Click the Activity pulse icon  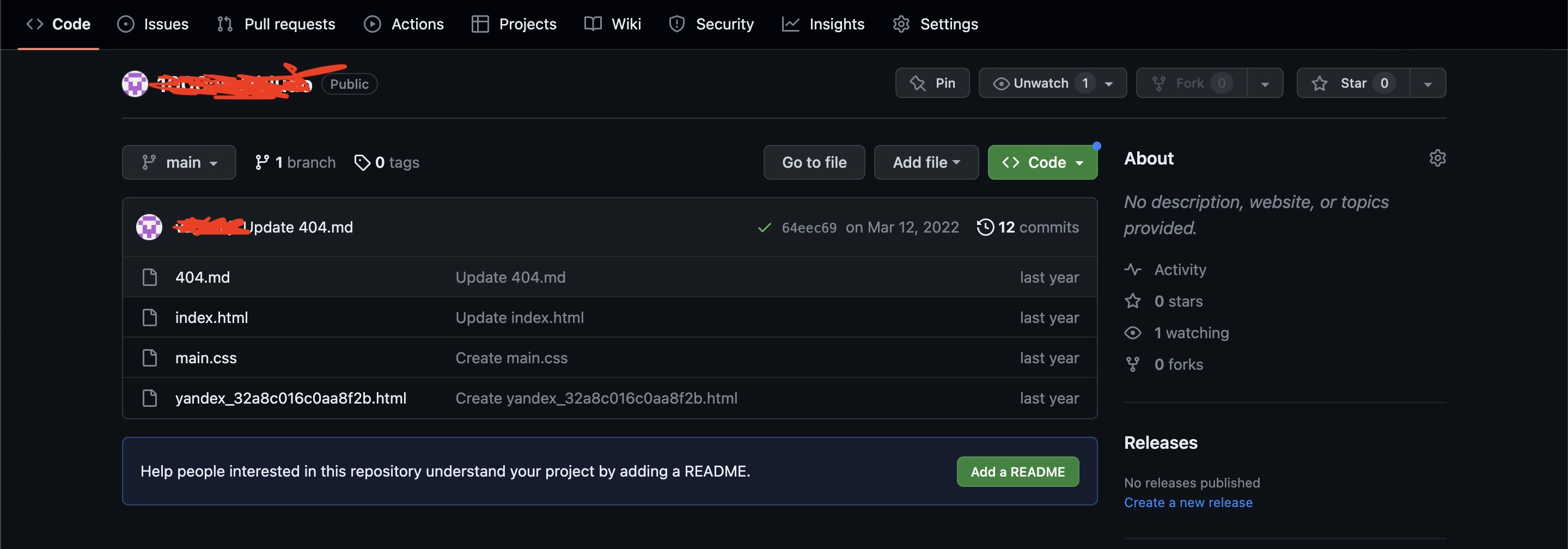(1132, 269)
